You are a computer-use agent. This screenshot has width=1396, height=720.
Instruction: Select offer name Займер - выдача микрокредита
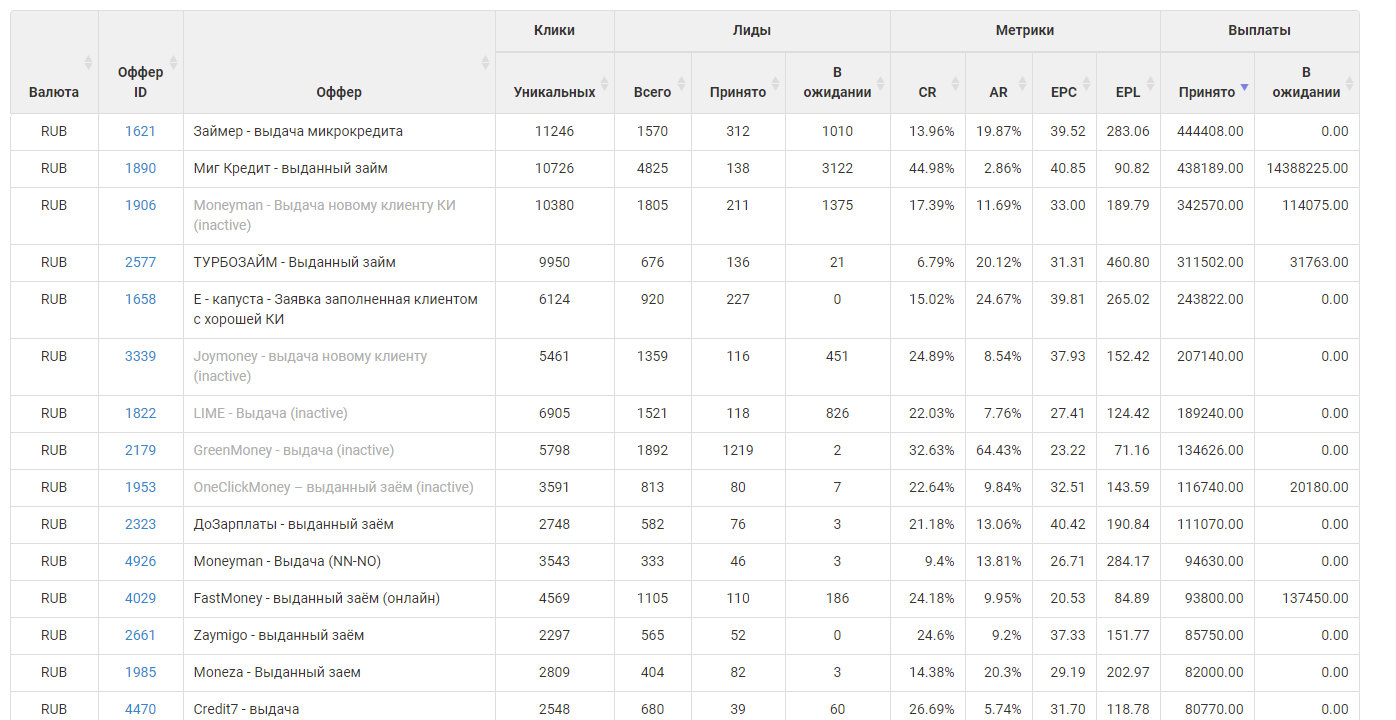pos(298,131)
